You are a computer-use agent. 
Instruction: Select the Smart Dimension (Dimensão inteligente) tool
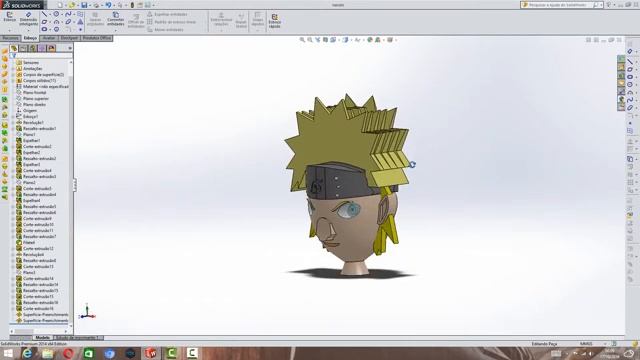click(x=28, y=19)
